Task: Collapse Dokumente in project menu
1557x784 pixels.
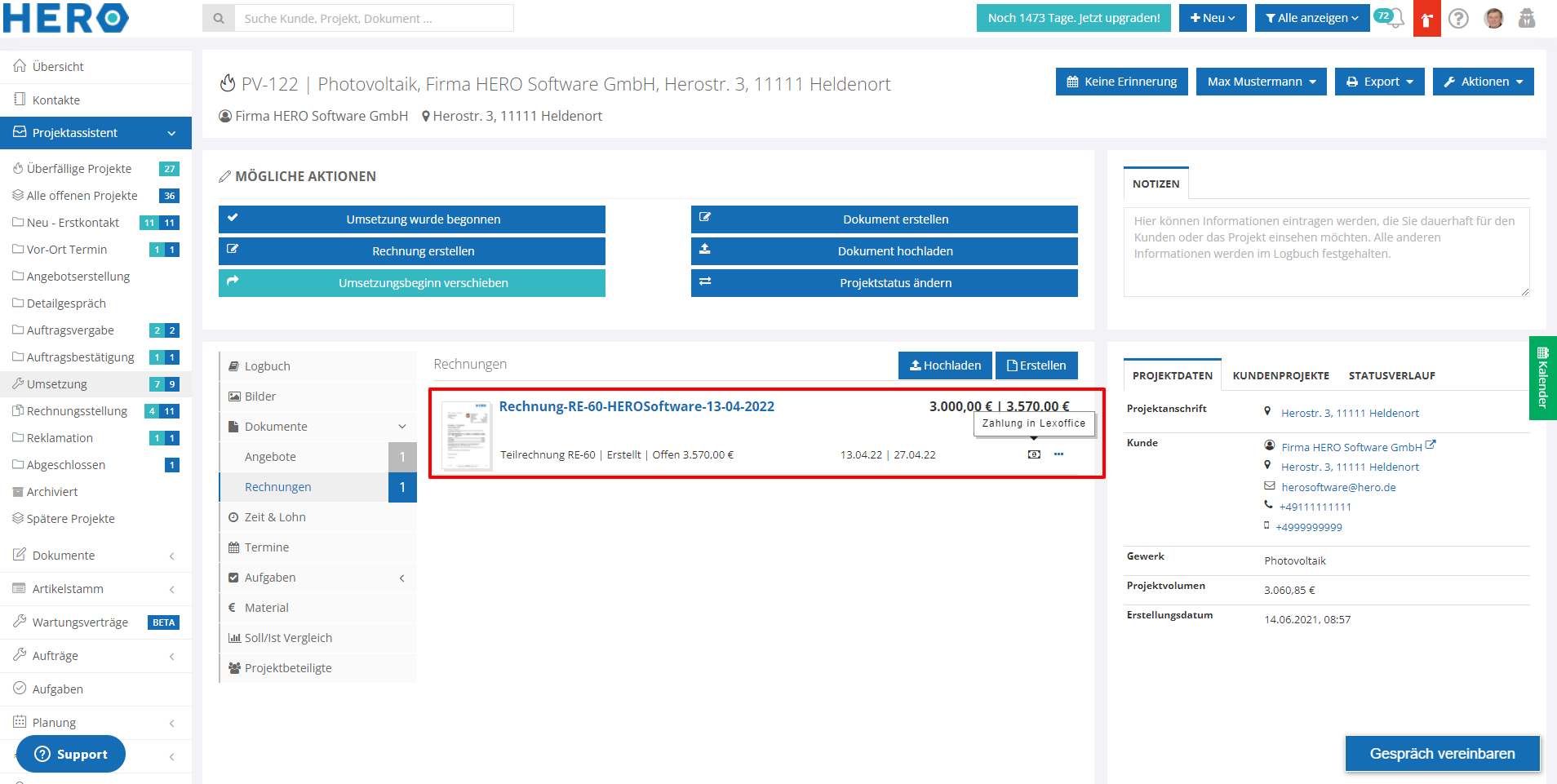Action: pyautogui.click(x=318, y=427)
